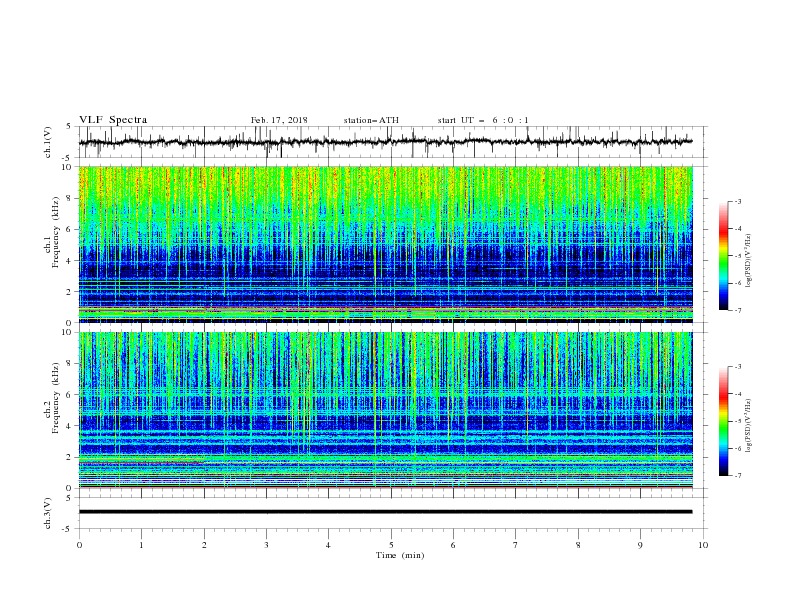The height and width of the screenshot is (612, 792).
Task: Click the "ch.1(V)" waveform axis label
Action: click(48, 142)
